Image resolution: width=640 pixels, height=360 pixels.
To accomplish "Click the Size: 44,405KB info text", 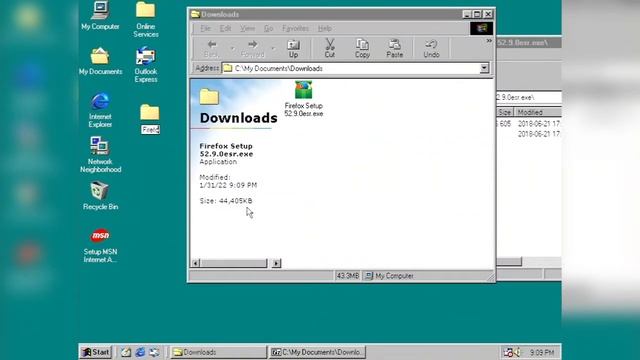I will click(x=226, y=201).
